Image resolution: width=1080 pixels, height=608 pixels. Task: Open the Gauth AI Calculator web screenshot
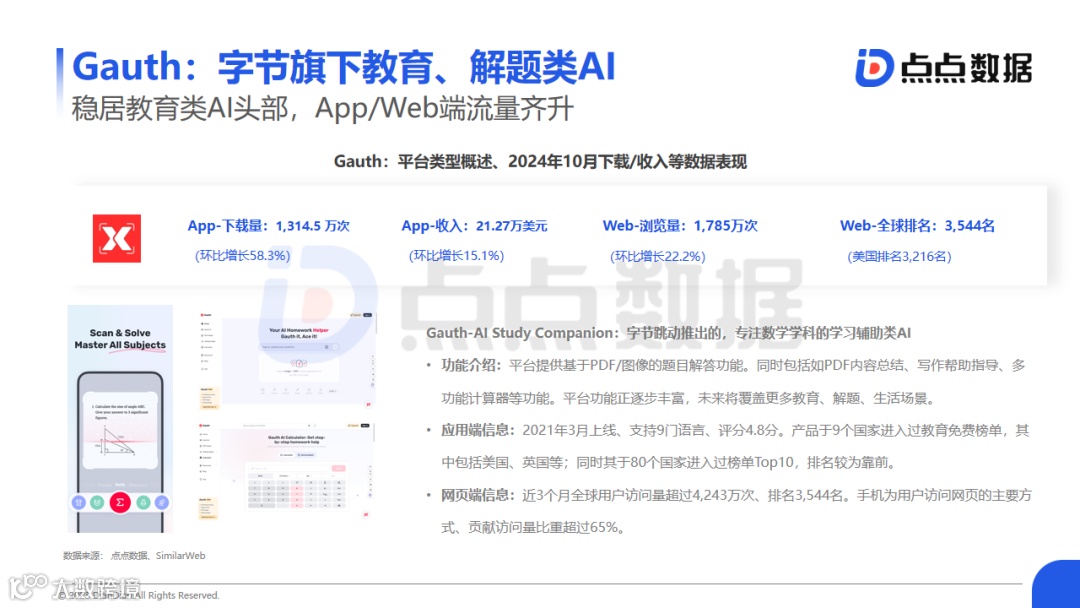[x=287, y=470]
